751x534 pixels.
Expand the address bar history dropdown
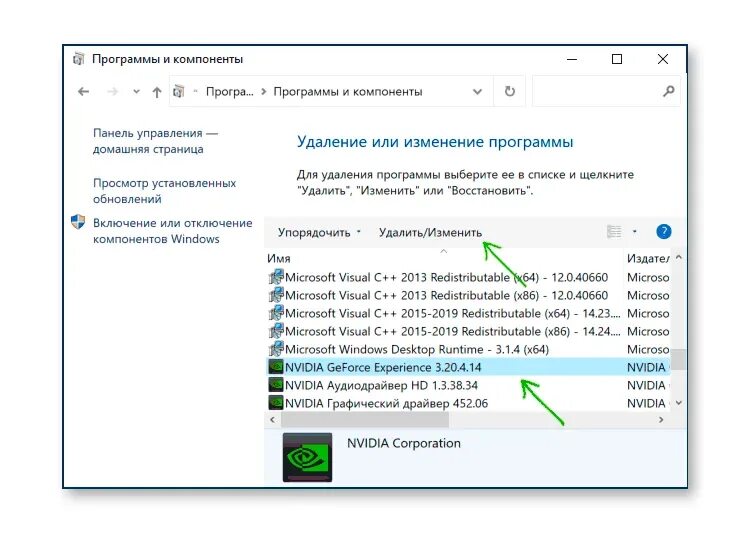(477, 91)
